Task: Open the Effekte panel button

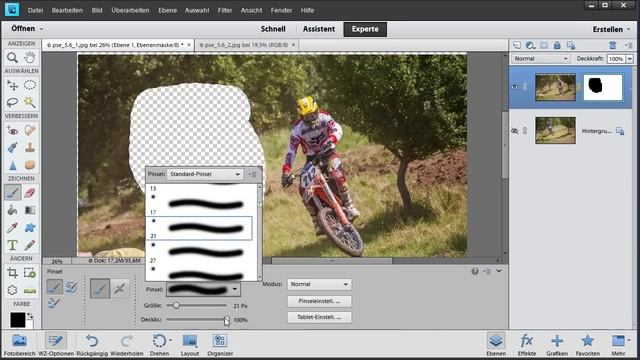Action: pos(527,344)
